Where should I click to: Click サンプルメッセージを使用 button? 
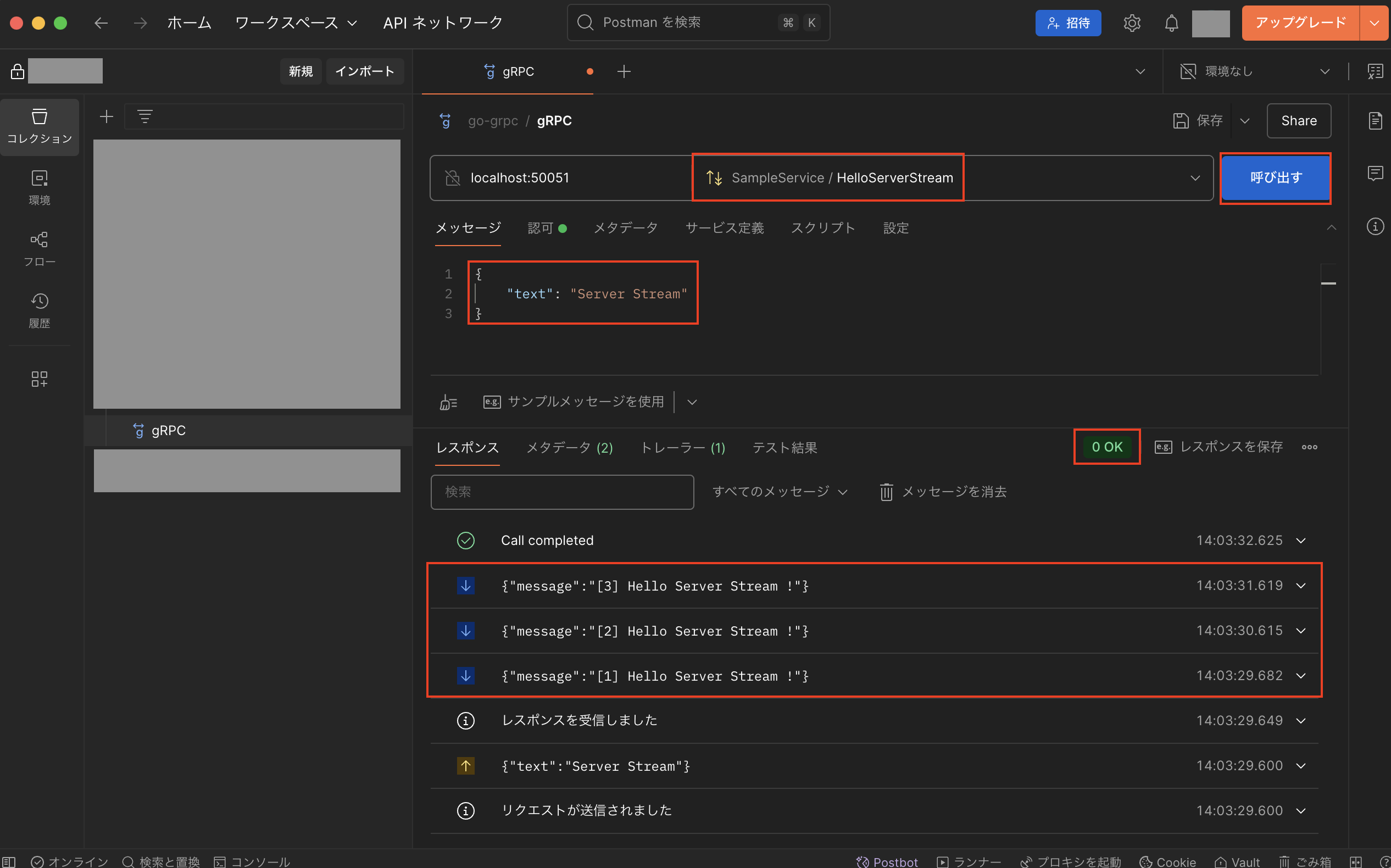point(574,402)
